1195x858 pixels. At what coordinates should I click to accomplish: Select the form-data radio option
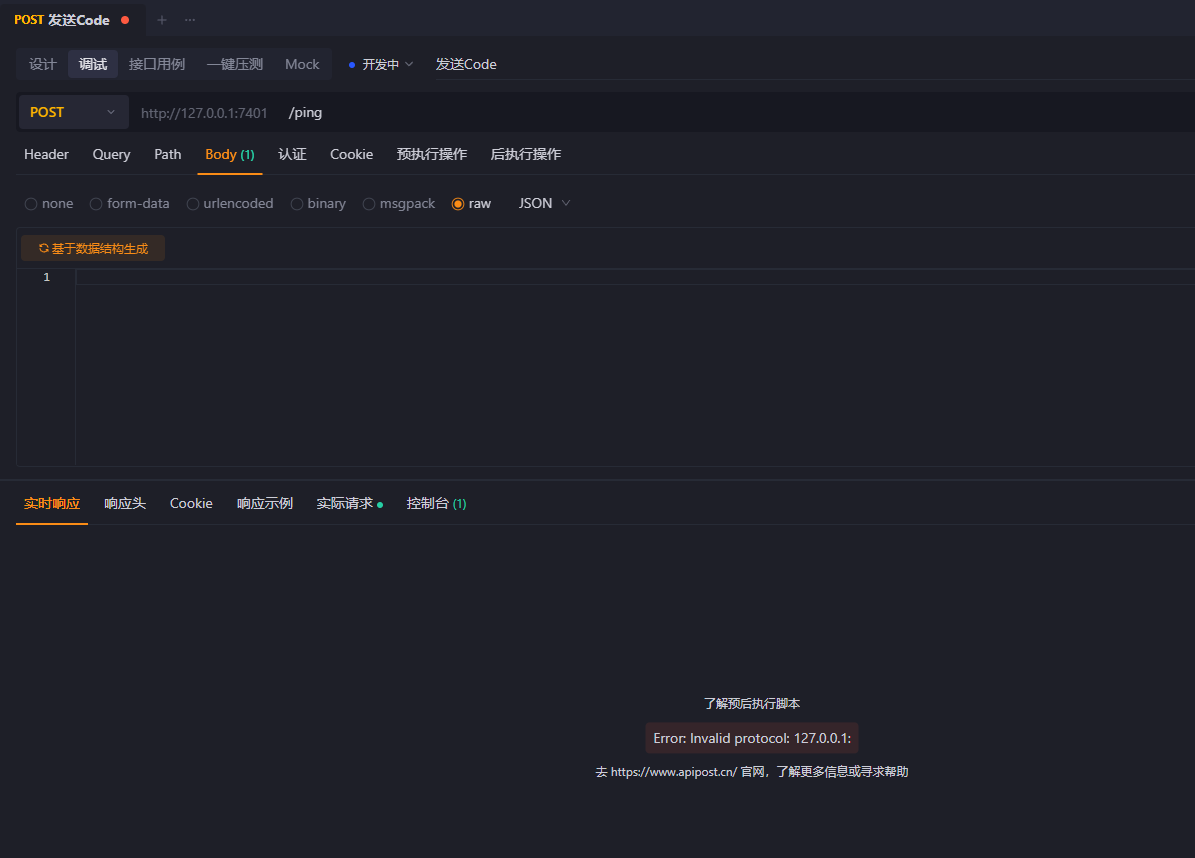pyautogui.click(x=96, y=204)
